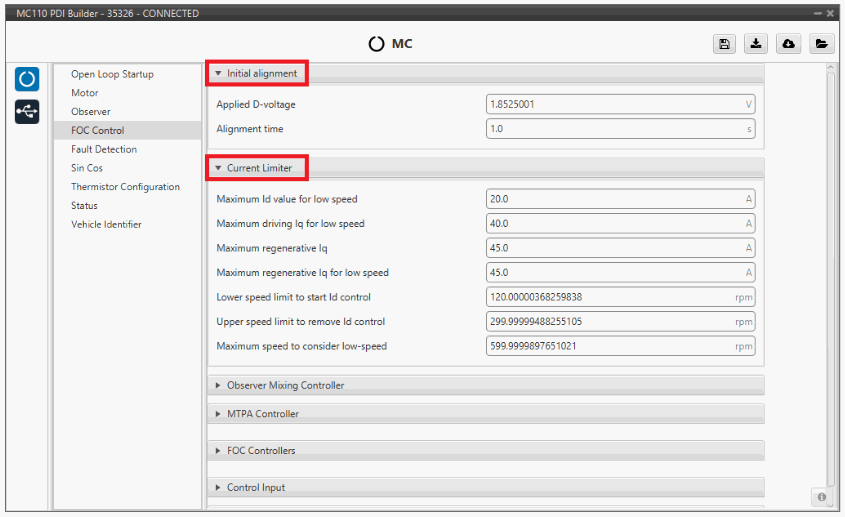Expand the FOC Controllers section
This screenshot has height=517, width=845.
point(260,451)
